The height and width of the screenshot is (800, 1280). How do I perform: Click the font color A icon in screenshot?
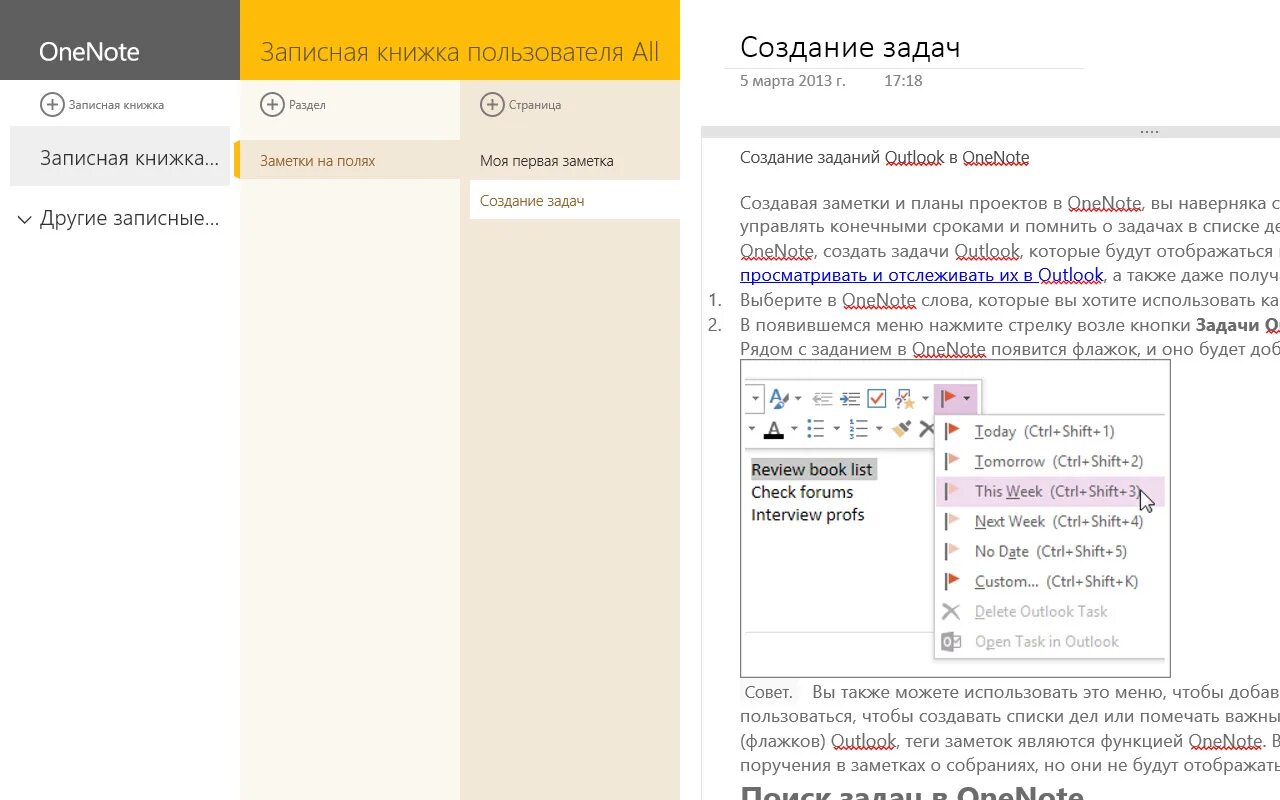[774, 429]
